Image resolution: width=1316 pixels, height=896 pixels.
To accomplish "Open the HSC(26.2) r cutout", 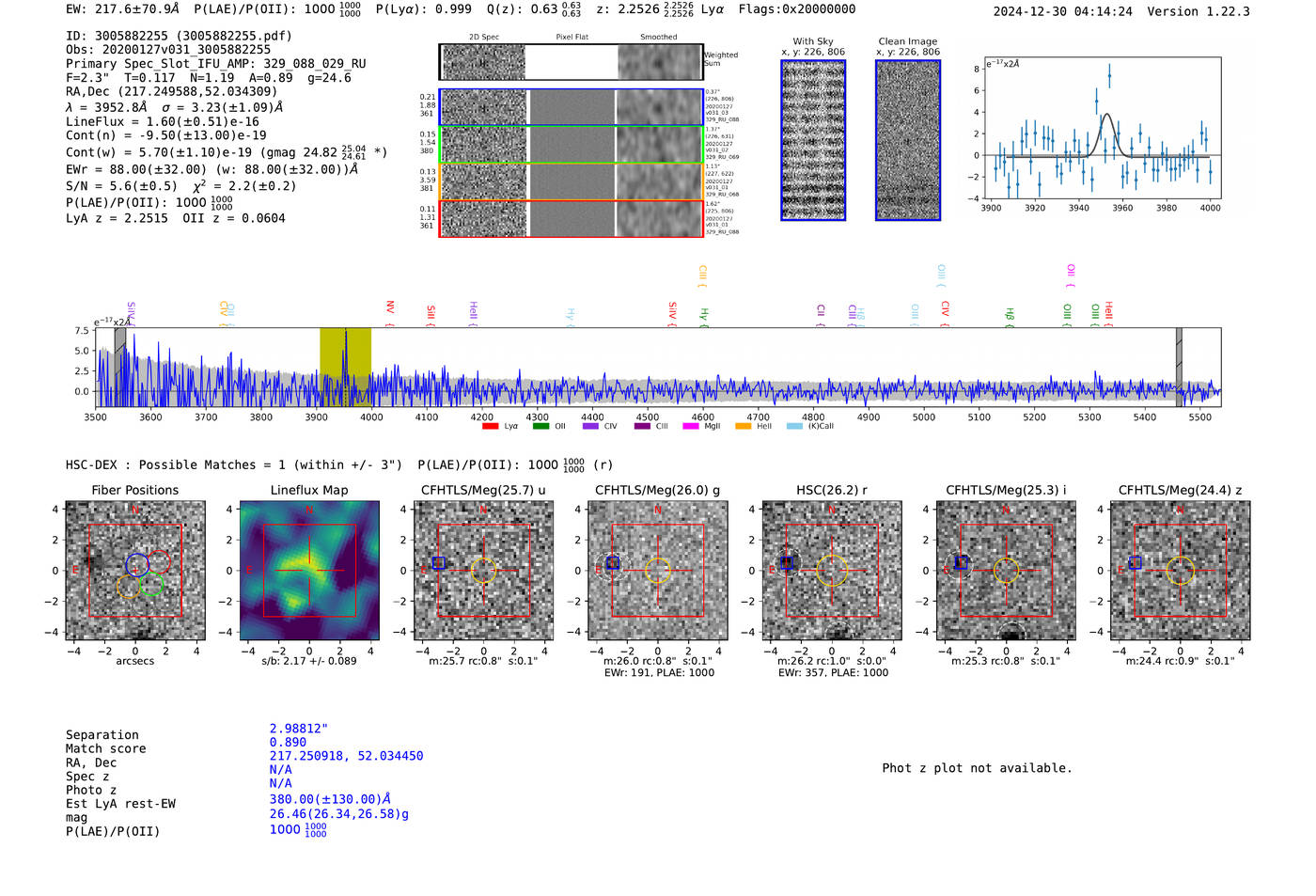I will (832, 571).
